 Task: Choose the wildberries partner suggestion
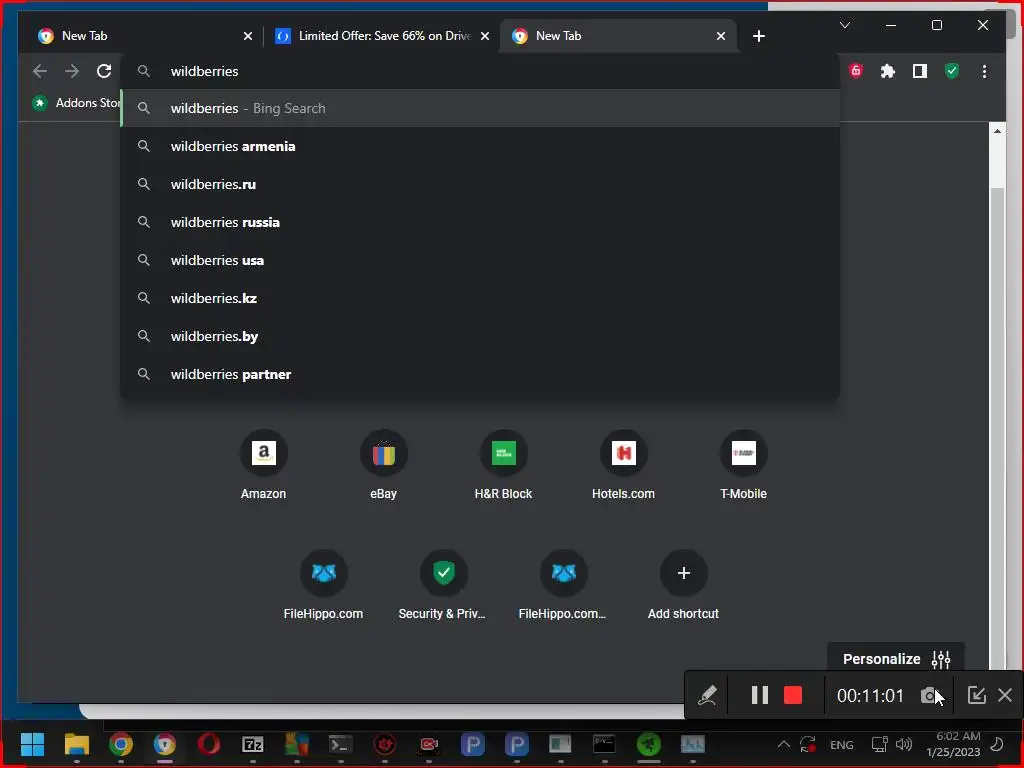[480, 374]
